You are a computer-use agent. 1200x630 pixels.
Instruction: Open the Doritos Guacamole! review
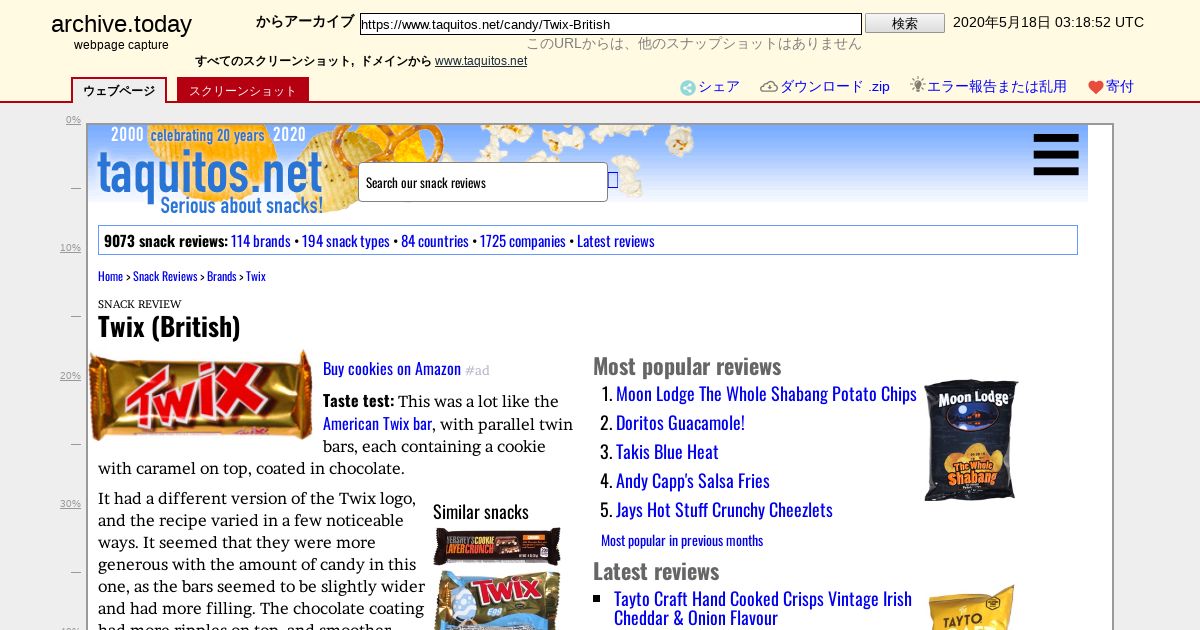pyautogui.click(x=680, y=423)
